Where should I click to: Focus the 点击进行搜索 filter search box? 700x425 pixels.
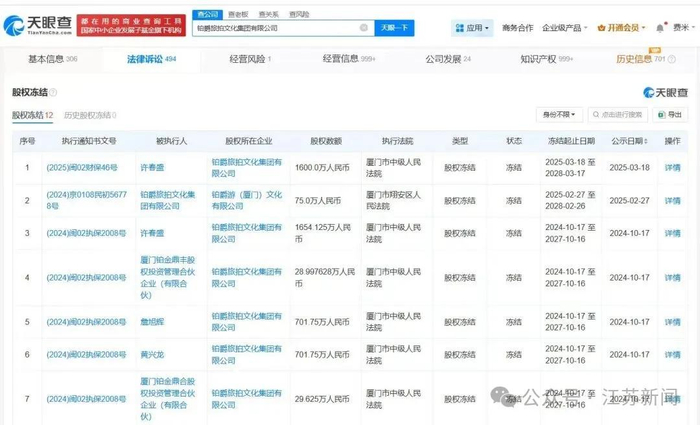618,115
